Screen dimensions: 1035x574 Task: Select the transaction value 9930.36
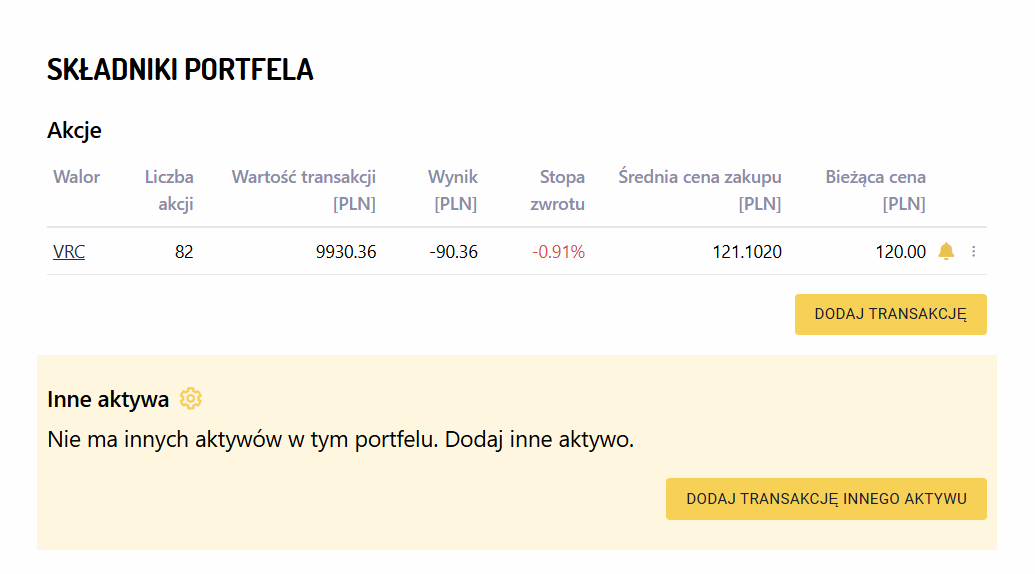[346, 252]
